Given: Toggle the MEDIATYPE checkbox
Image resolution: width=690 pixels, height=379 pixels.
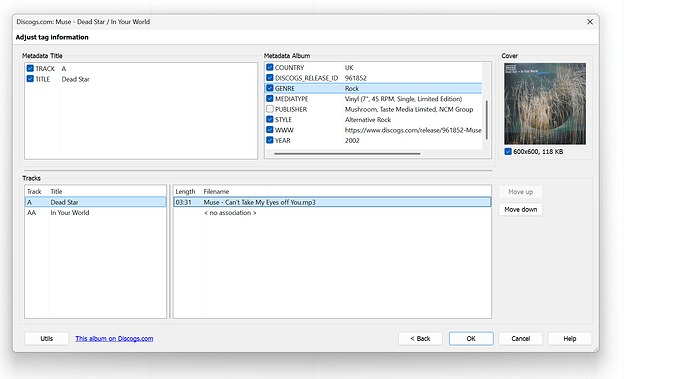Looking at the screenshot, I should coord(270,99).
